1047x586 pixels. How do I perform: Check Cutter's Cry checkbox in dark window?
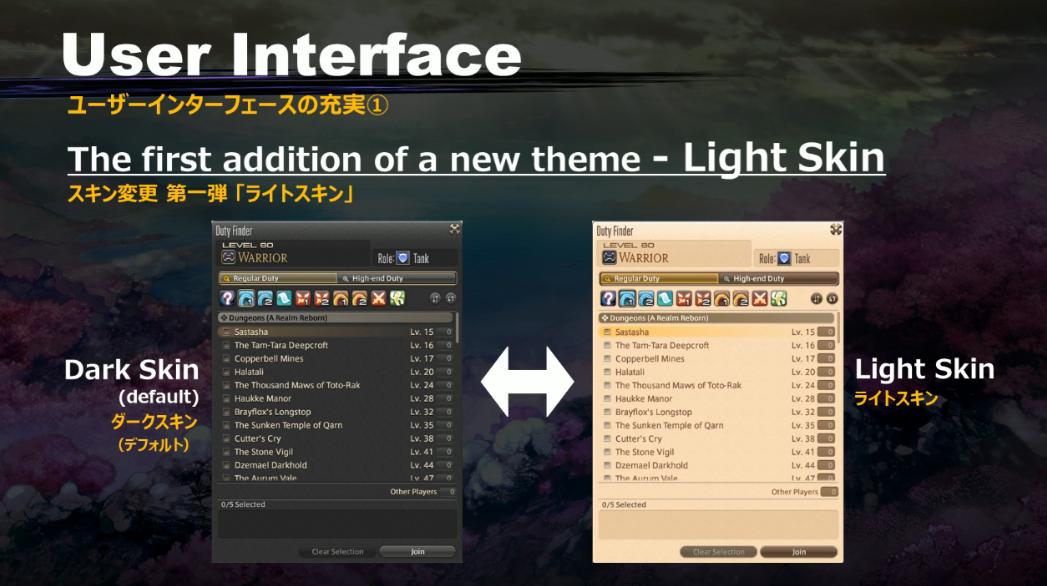pyautogui.click(x=226, y=438)
